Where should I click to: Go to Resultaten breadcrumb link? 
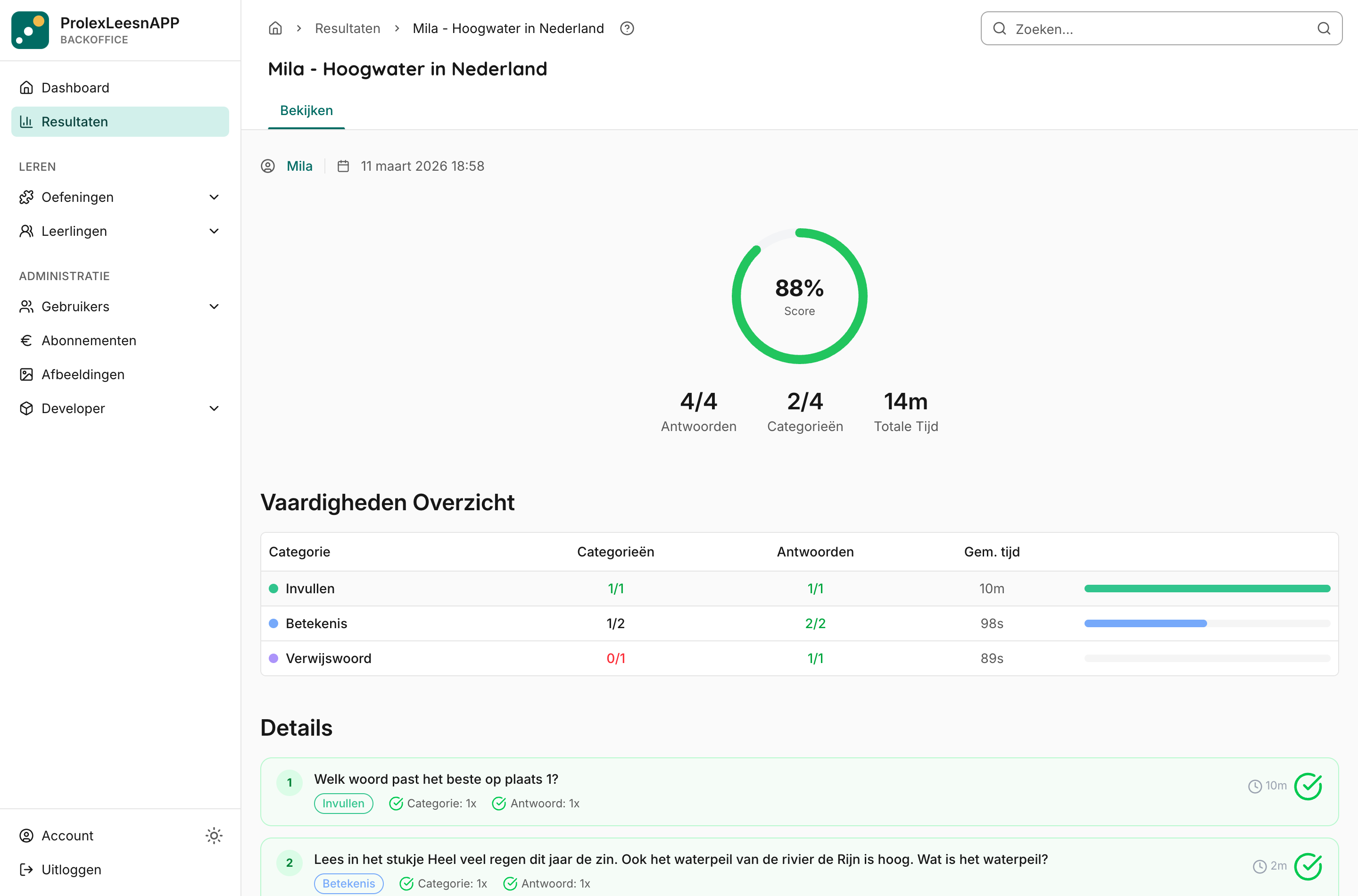pos(348,29)
